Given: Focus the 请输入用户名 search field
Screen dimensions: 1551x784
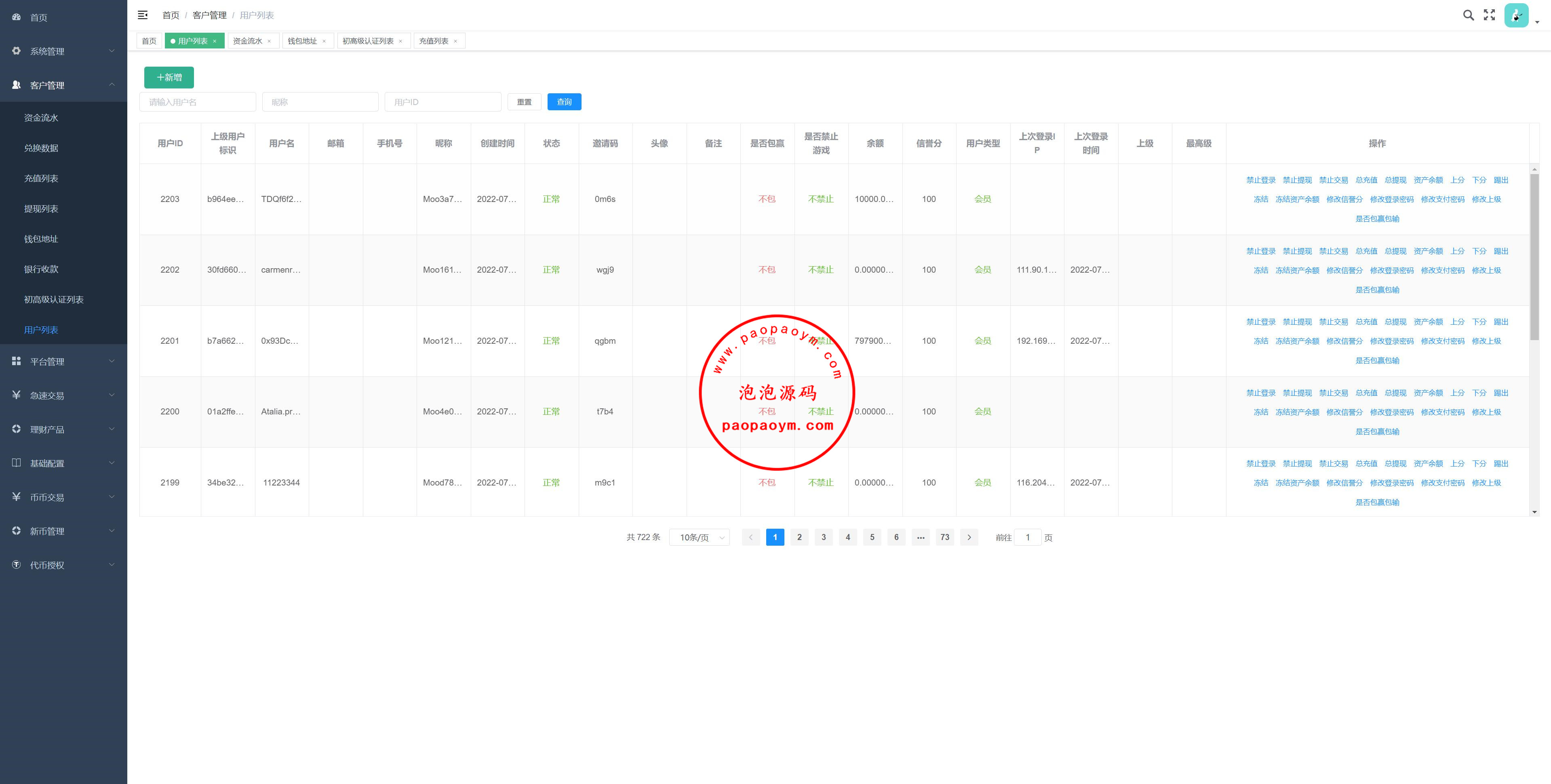Looking at the screenshot, I should click(x=198, y=102).
